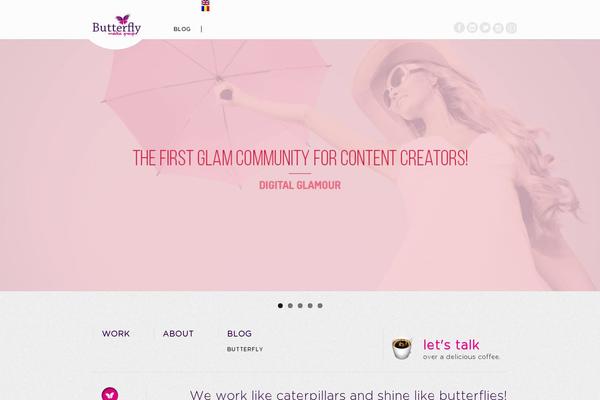Open the WORK section link
Screen dimensions: 600x400
(116, 333)
